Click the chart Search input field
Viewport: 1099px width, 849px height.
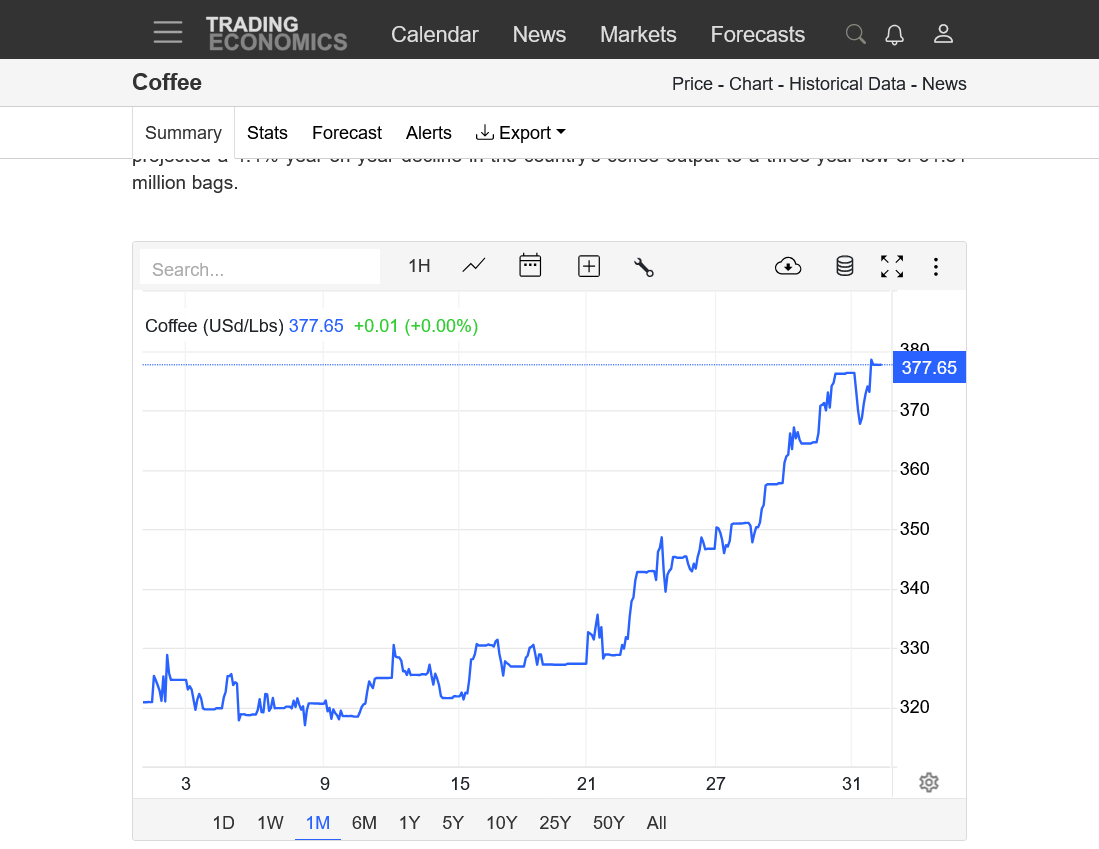(x=260, y=269)
